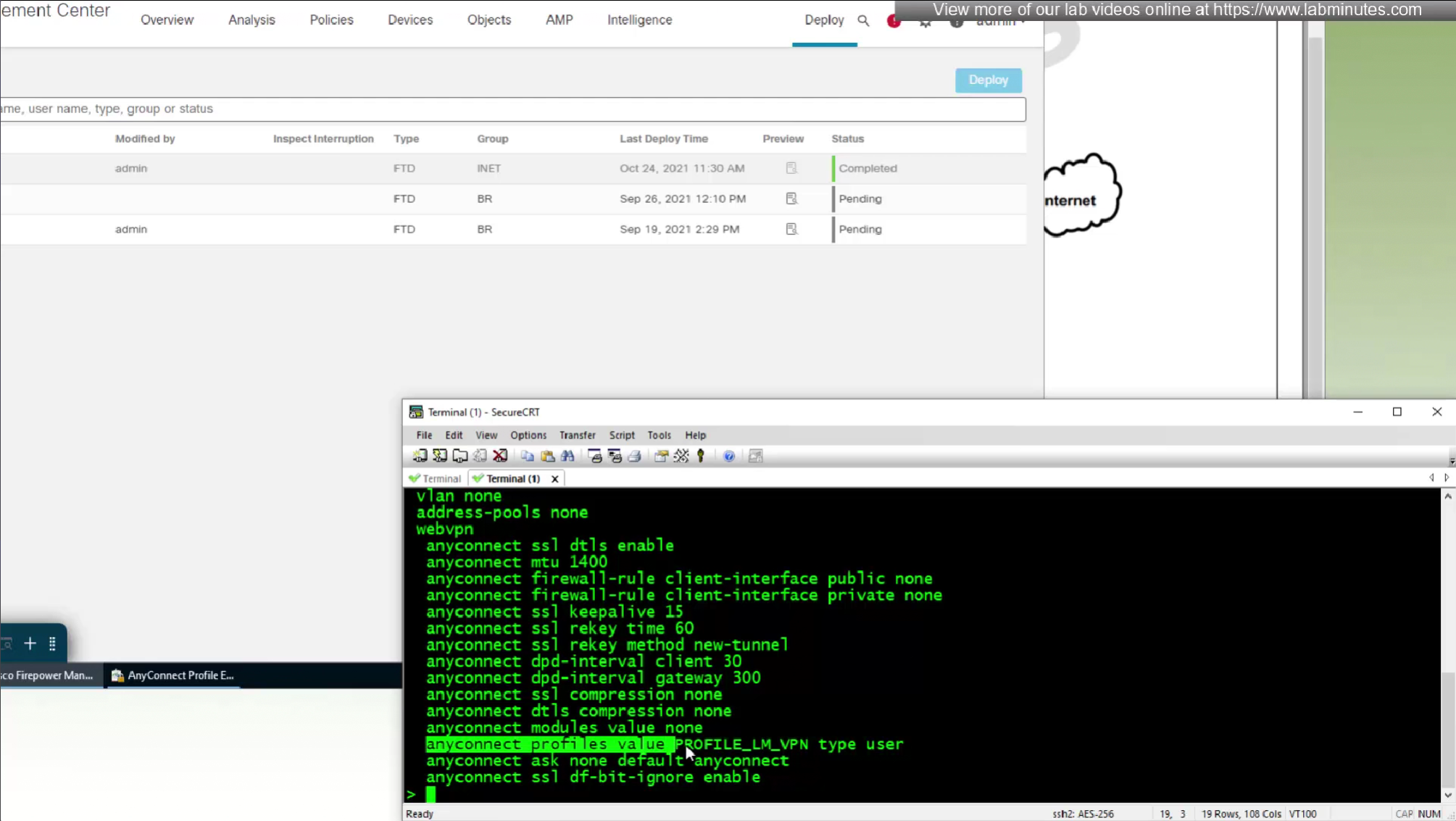The width and height of the screenshot is (1456, 821).
Task: Click the Disconnect session icon
Action: coord(500,456)
